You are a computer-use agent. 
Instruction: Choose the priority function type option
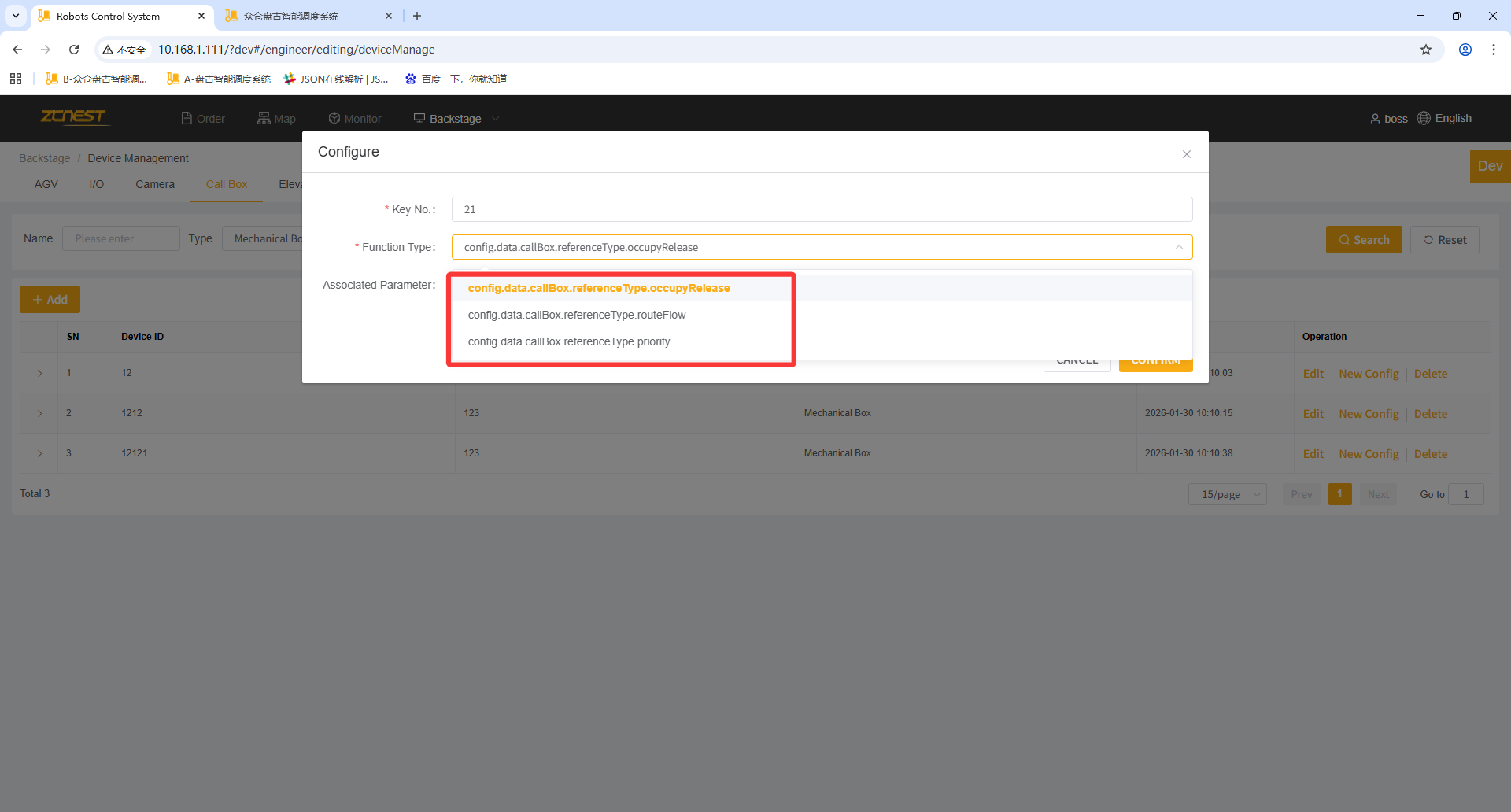click(569, 341)
